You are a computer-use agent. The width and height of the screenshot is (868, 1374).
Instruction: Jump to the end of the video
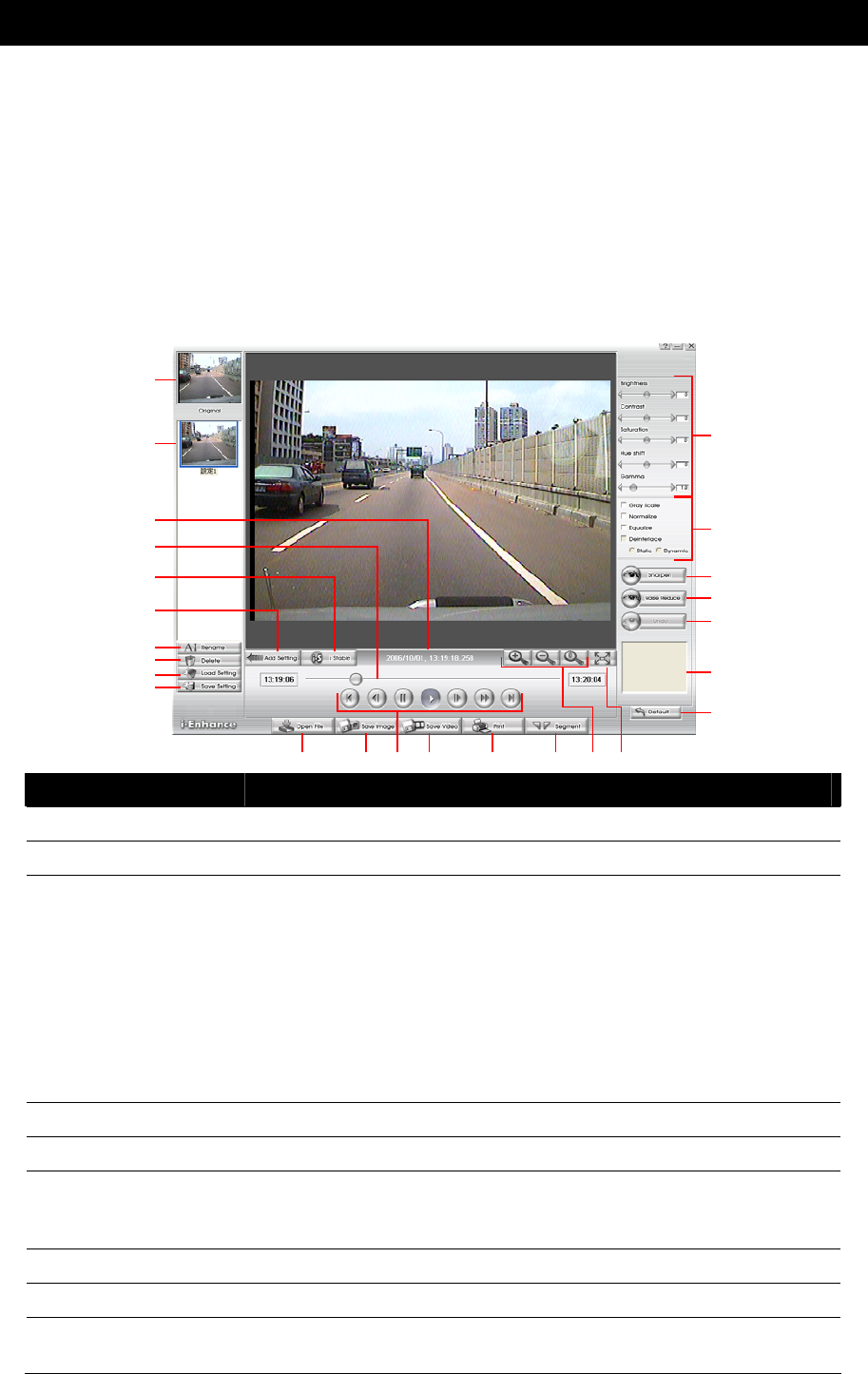tap(511, 698)
